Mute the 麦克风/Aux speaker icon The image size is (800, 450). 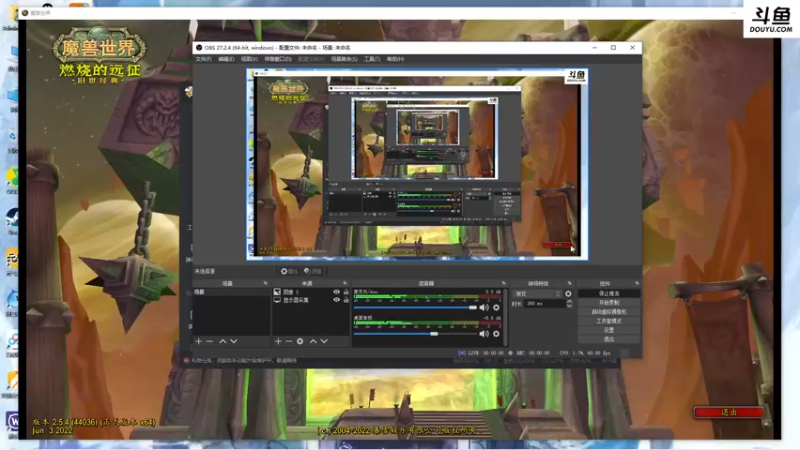pyautogui.click(x=484, y=307)
